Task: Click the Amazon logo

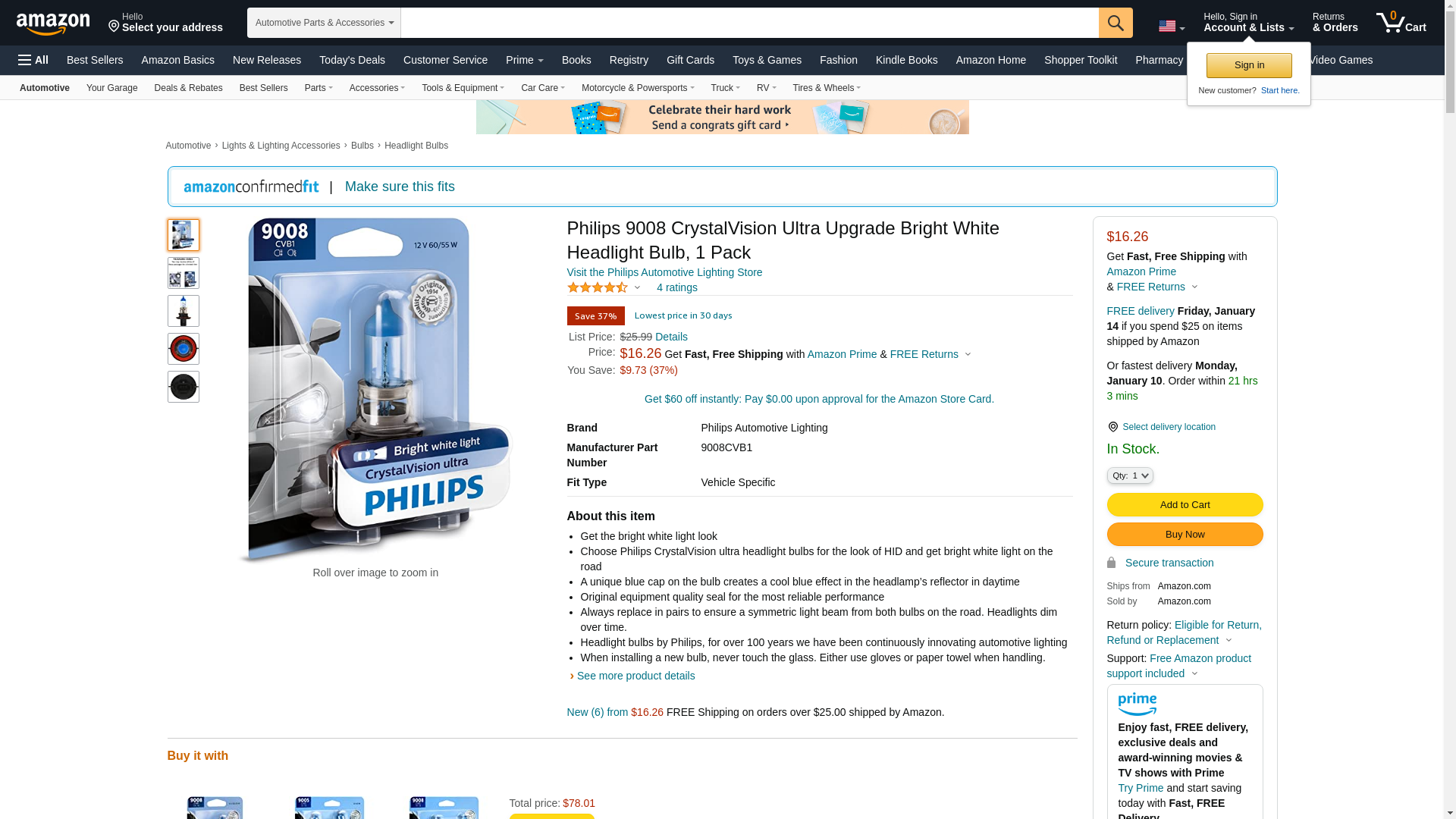Action: [x=53, y=24]
